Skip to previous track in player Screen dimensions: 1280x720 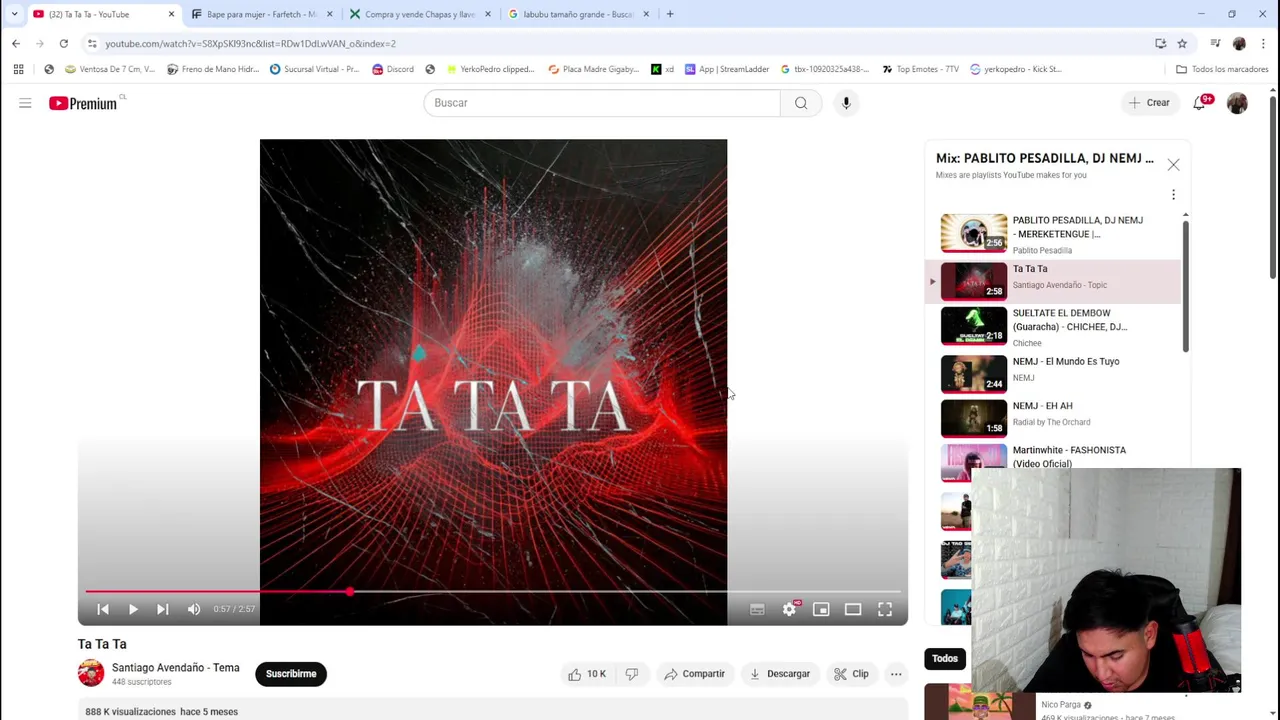(x=103, y=609)
